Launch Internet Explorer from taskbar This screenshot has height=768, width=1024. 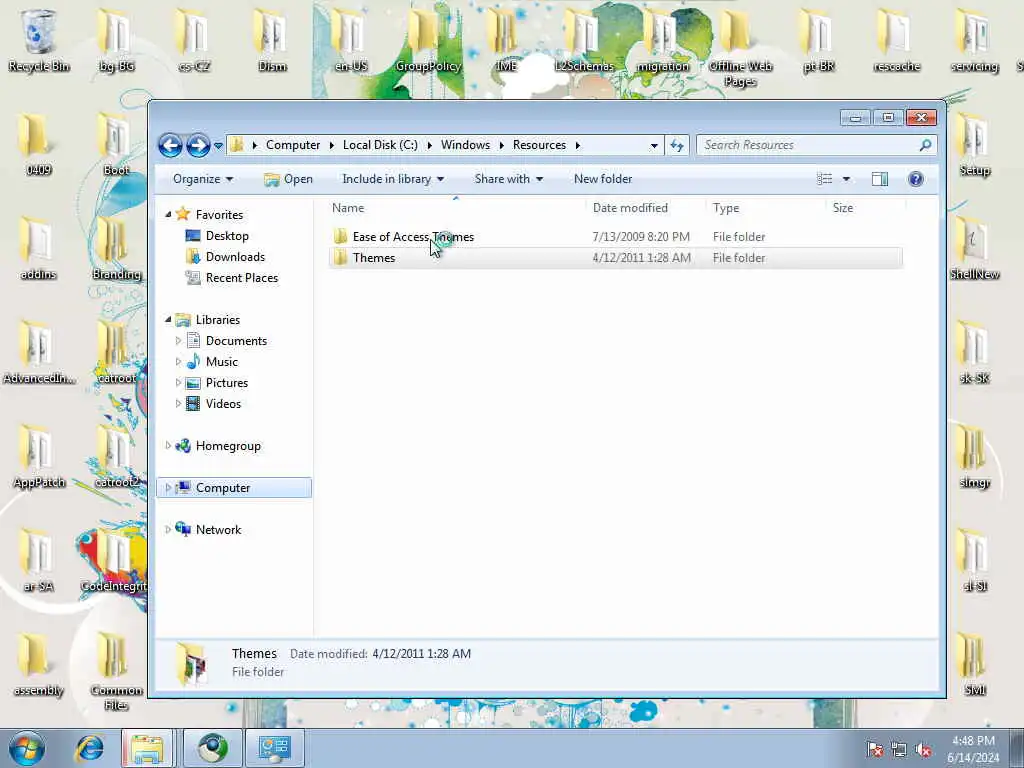tap(89, 748)
